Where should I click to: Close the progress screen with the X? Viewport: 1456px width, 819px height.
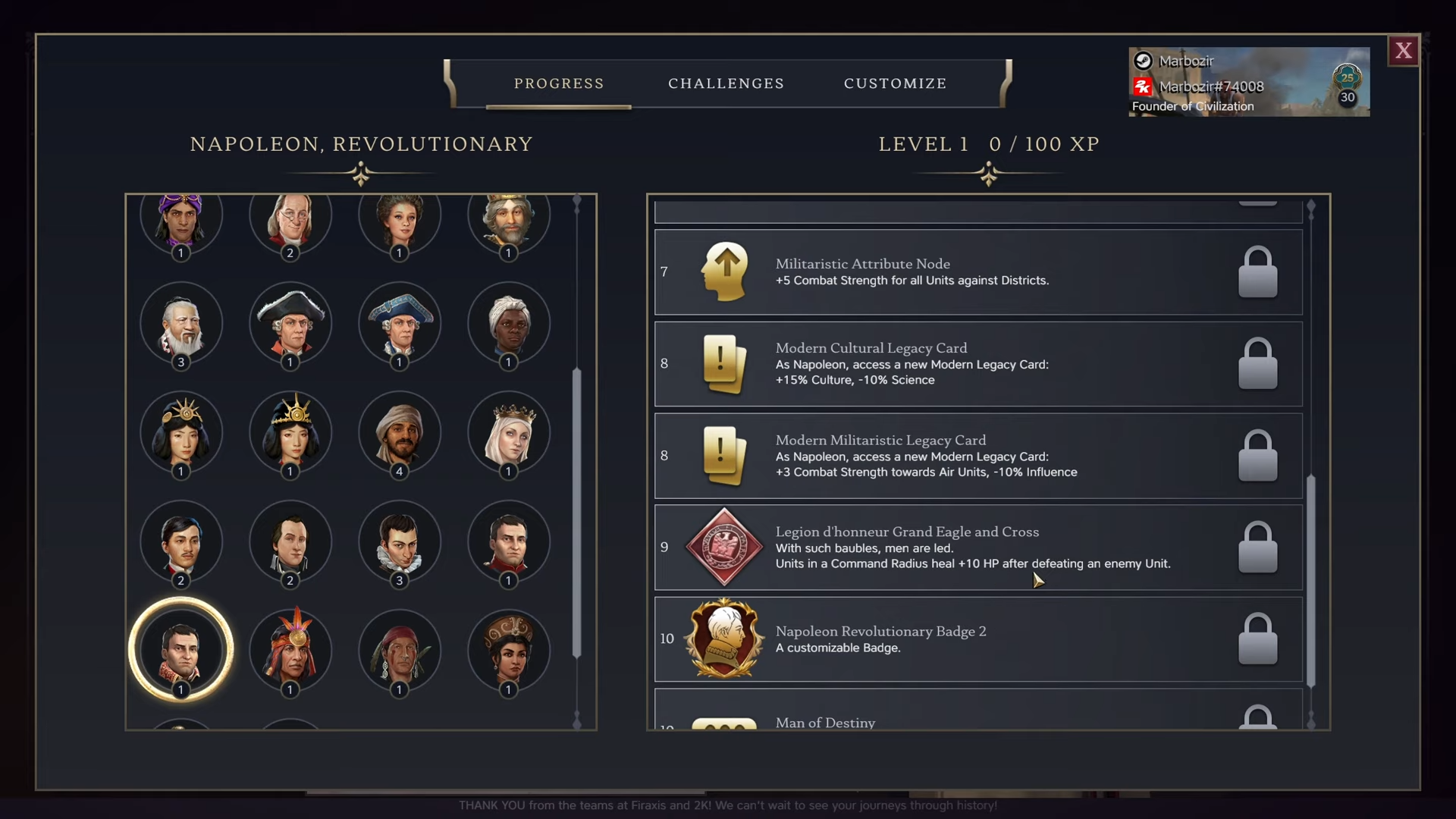click(x=1404, y=51)
